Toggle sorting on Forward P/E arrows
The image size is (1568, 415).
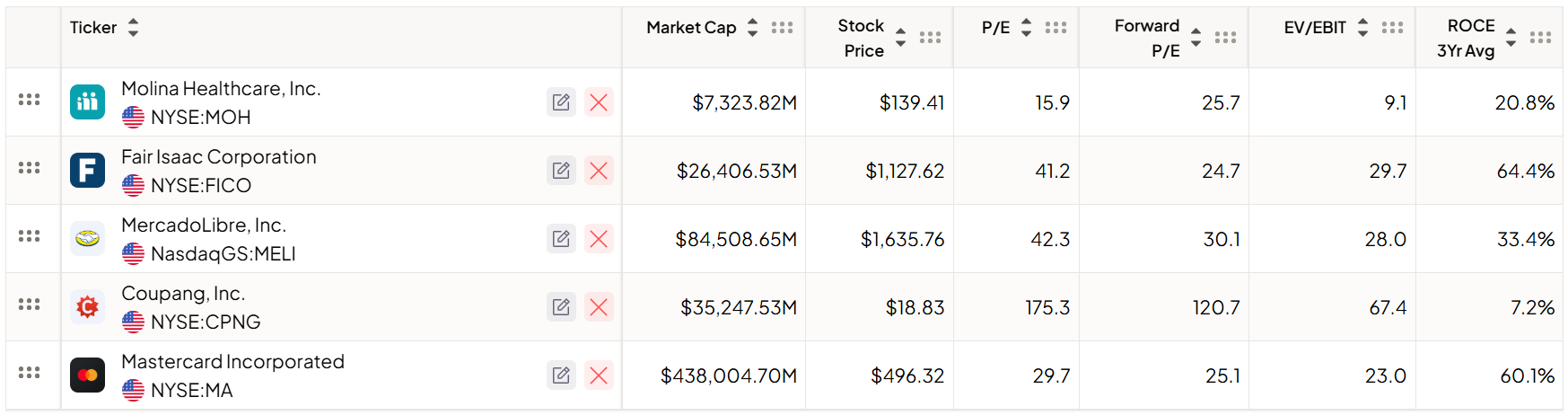point(1196,38)
